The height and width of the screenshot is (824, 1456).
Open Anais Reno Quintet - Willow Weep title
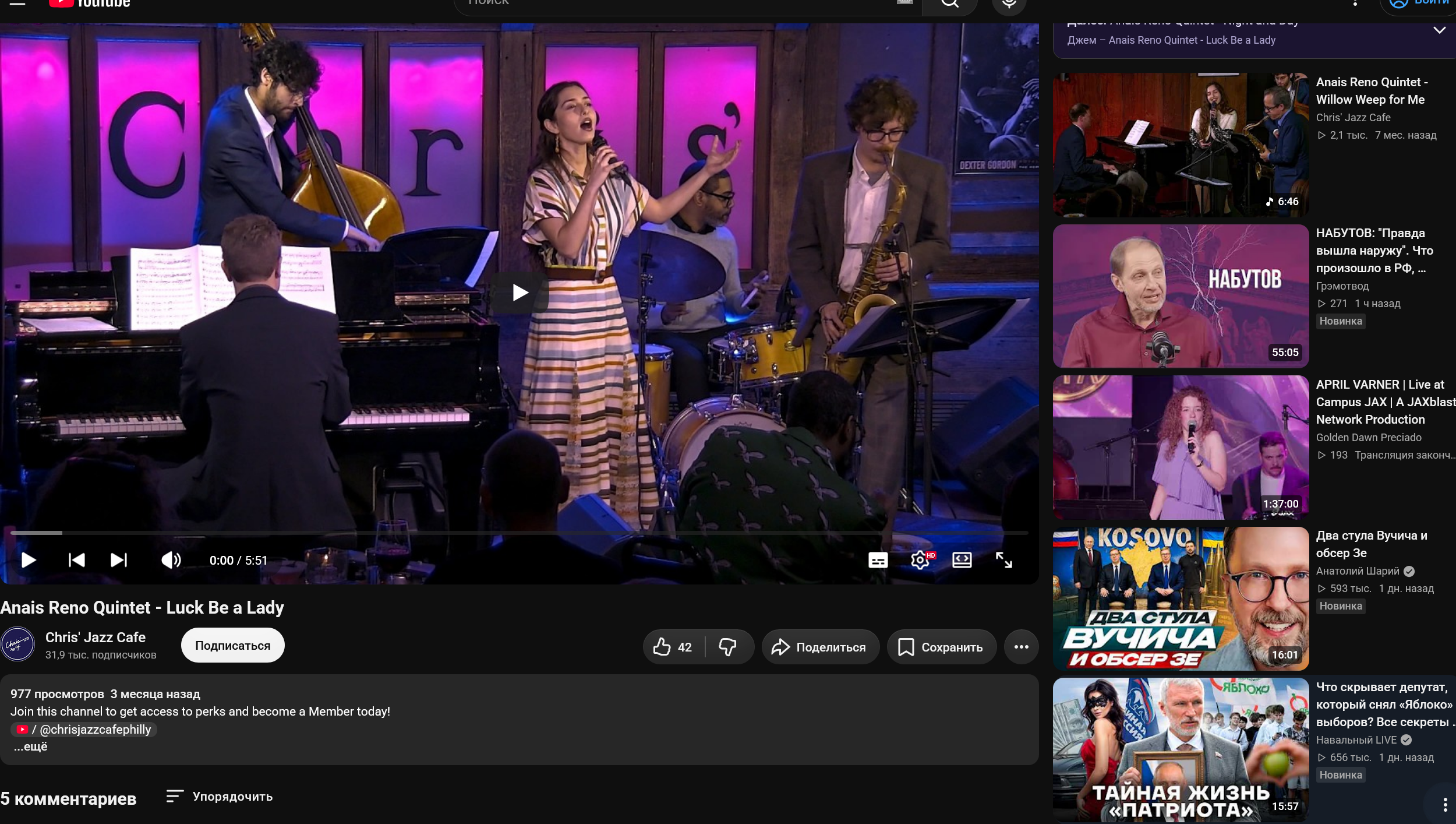pos(1372,91)
